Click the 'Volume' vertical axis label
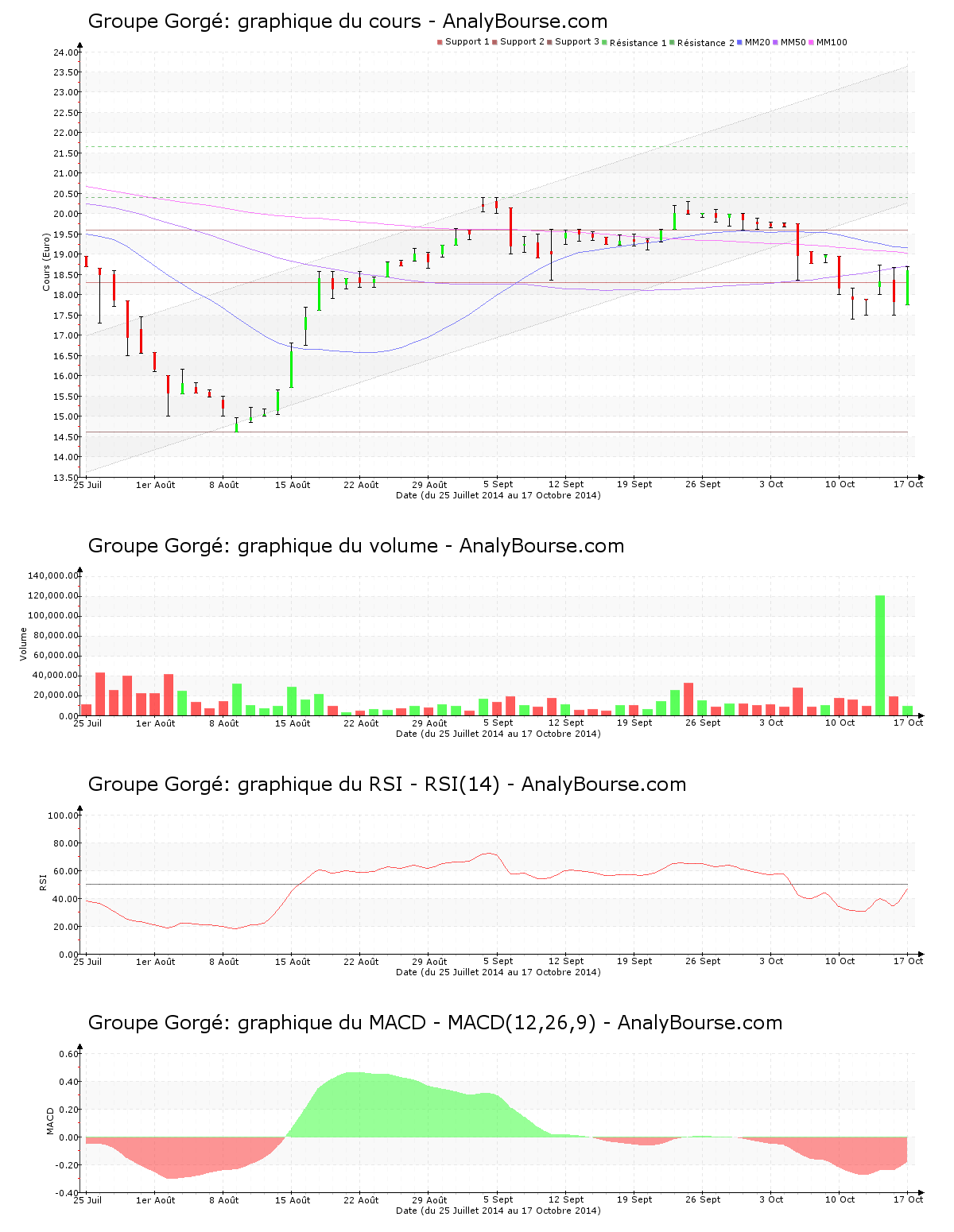The height and width of the screenshot is (1232, 954). tap(24, 644)
